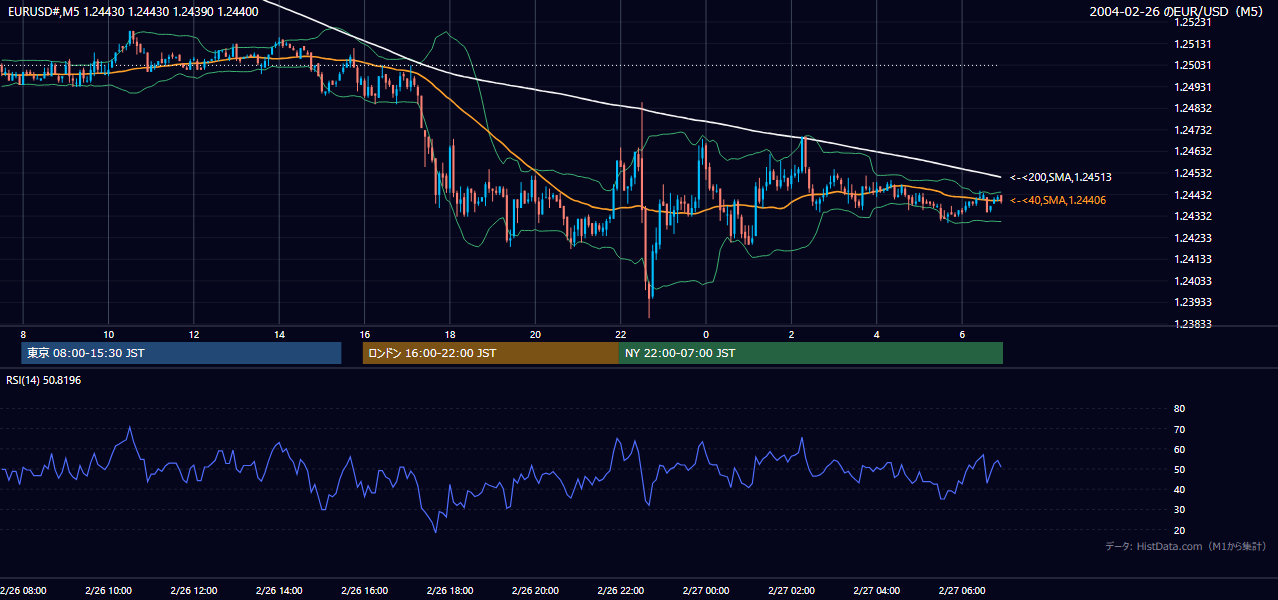1278x600 pixels.
Task: Click the 2/27 06:00 date label
Action: 962,590
